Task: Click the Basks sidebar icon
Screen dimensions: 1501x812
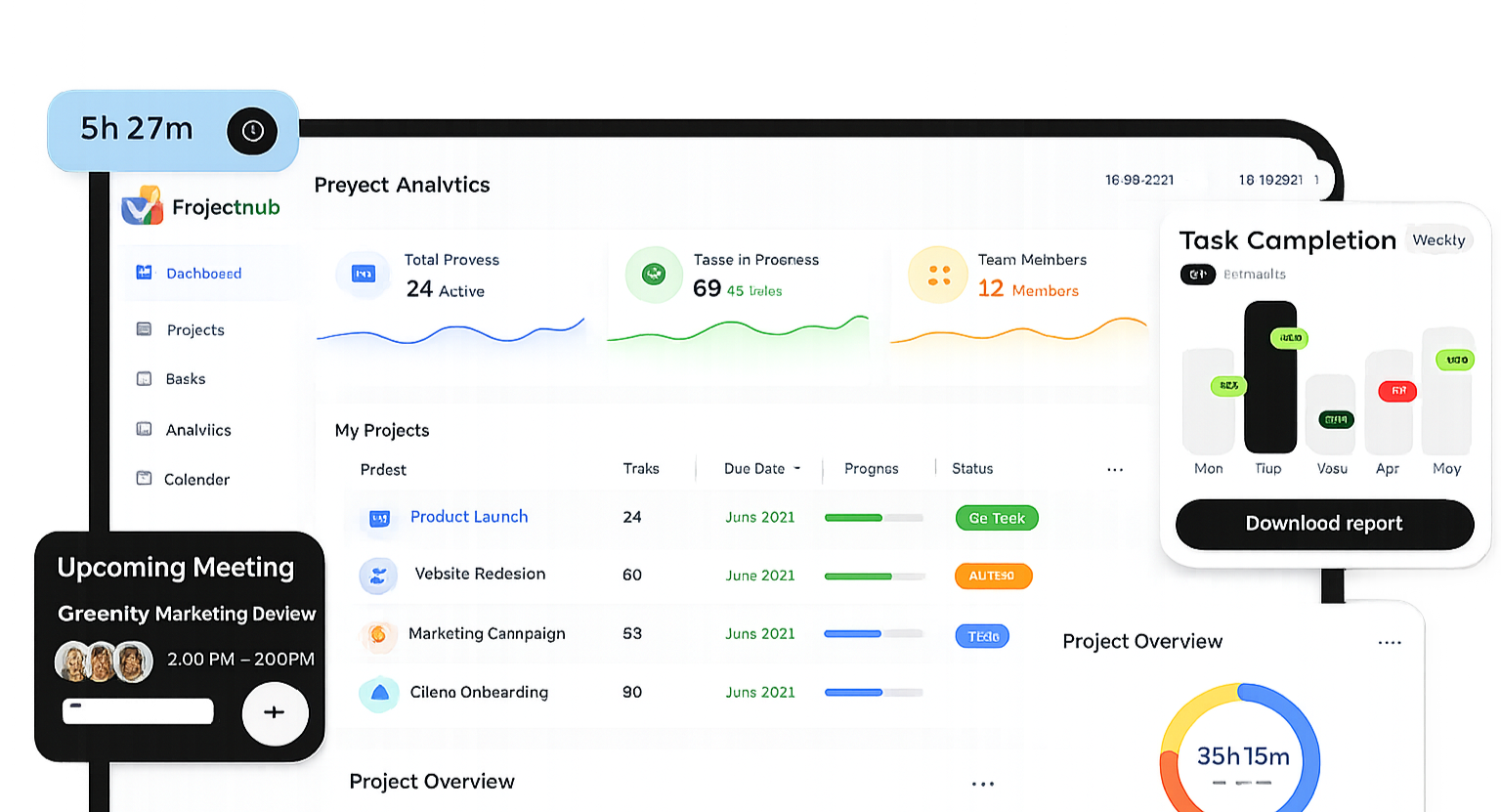Action: pos(144,378)
